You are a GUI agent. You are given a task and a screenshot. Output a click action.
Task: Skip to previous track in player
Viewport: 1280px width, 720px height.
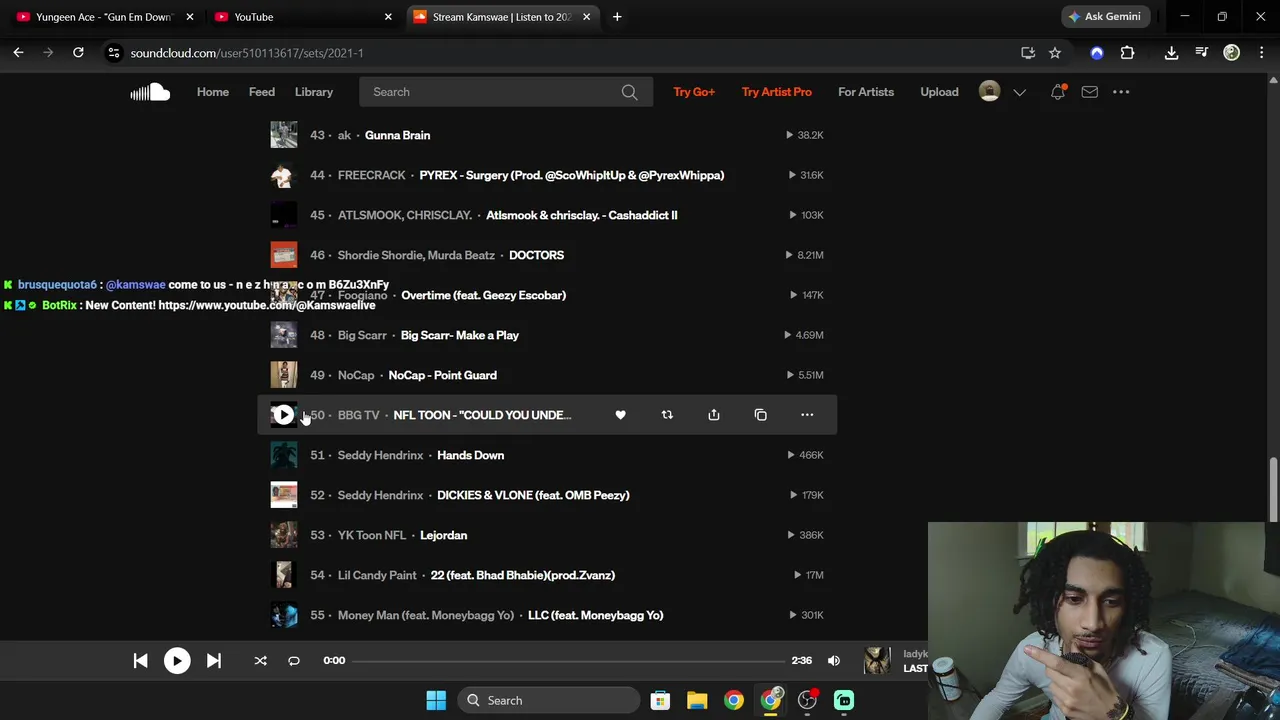coord(140,660)
